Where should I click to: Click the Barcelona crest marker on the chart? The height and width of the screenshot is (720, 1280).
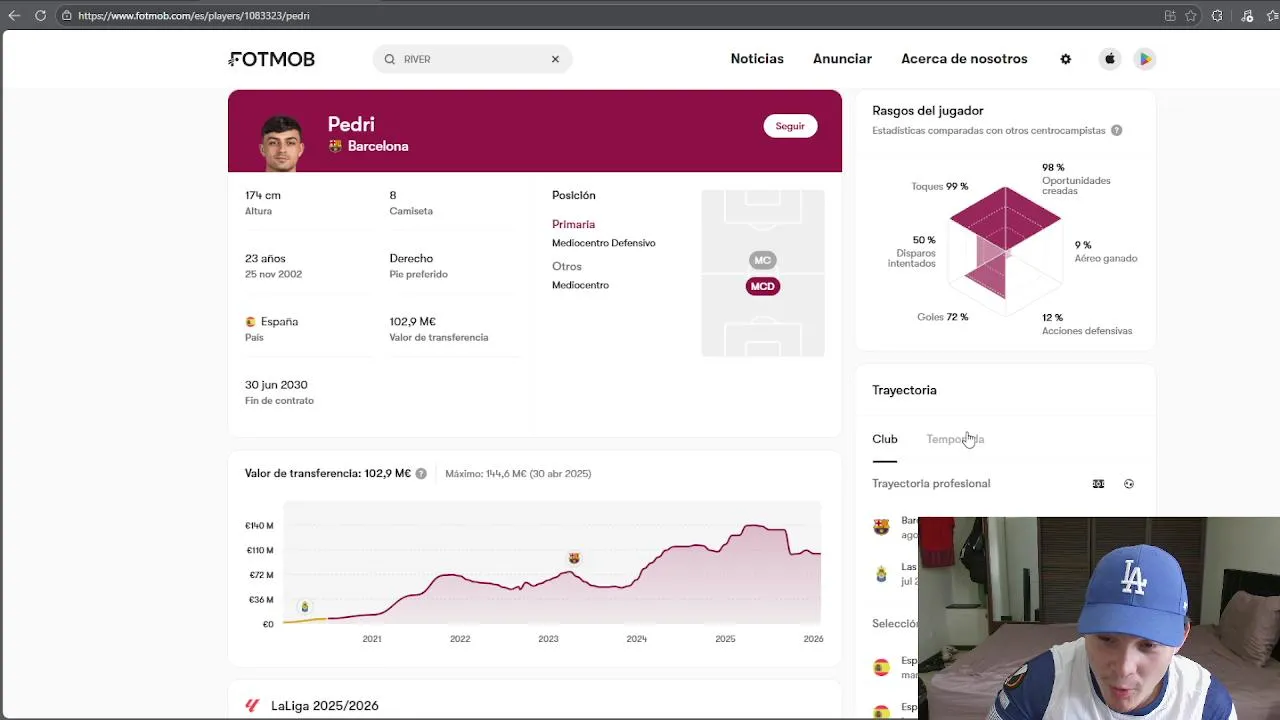tap(574, 558)
